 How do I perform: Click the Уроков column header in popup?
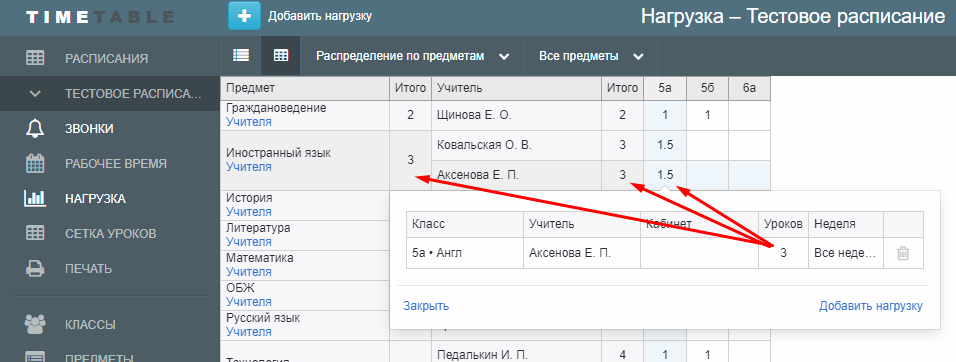click(x=783, y=224)
